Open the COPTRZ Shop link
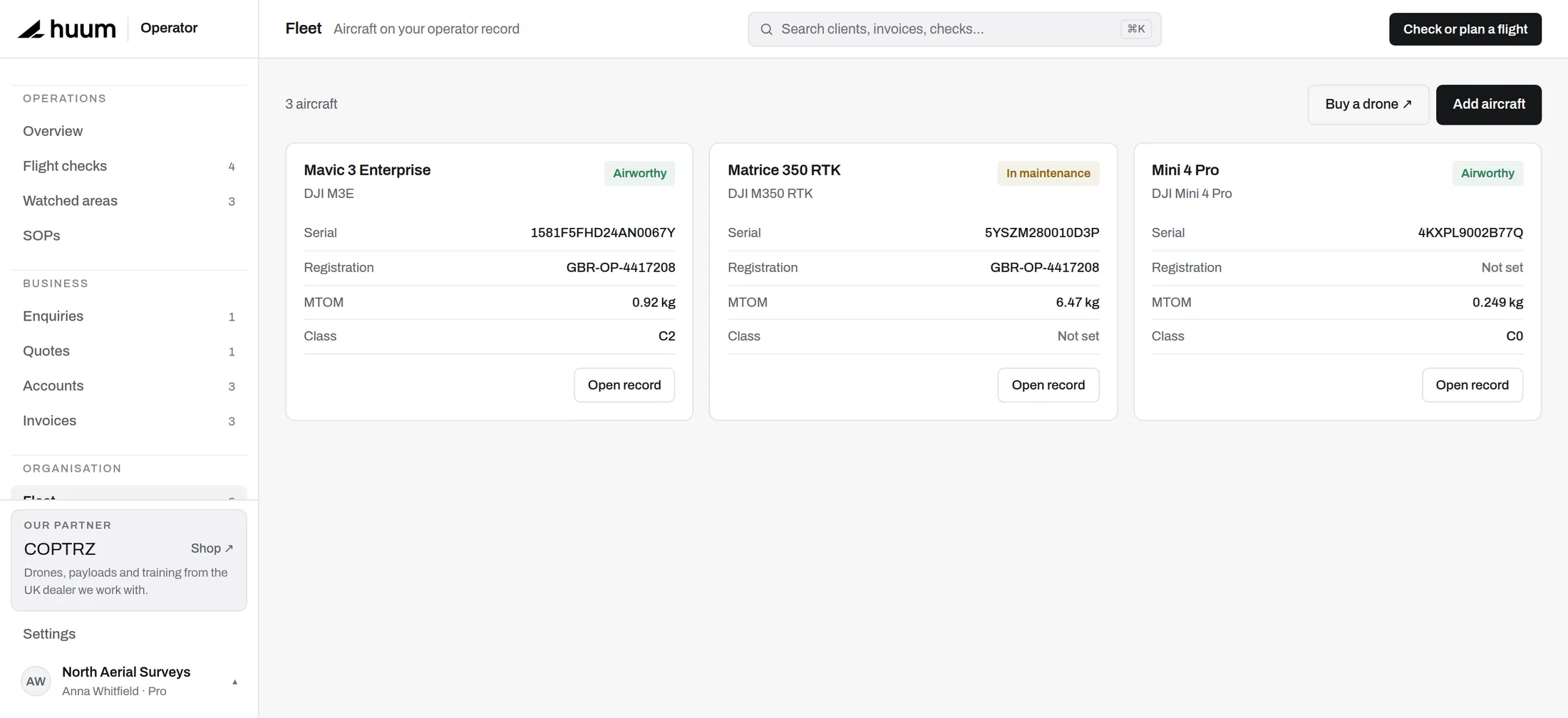Image resolution: width=1568 pixels, height=718 pixels. (212, 548)
